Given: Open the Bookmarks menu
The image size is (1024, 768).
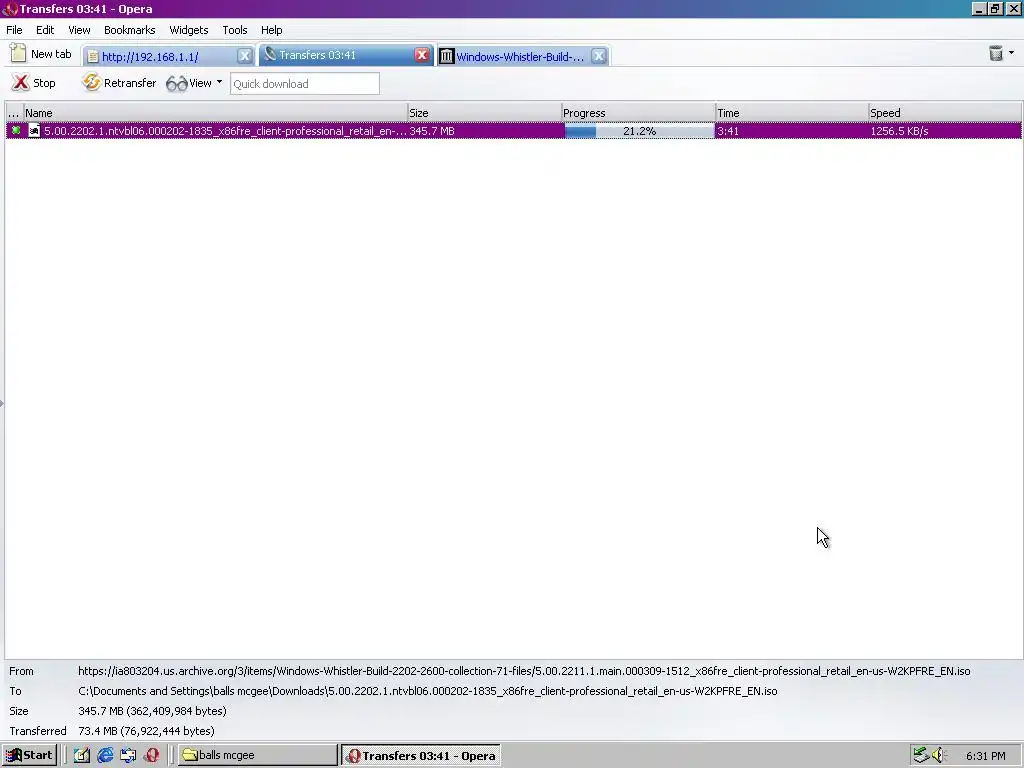Looking at the screenshot, I should tap(129, 30).
